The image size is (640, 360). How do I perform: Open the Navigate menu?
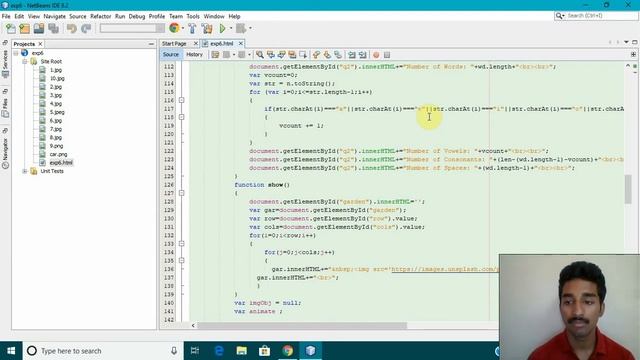pyautogui.click(x=54, y=16)
